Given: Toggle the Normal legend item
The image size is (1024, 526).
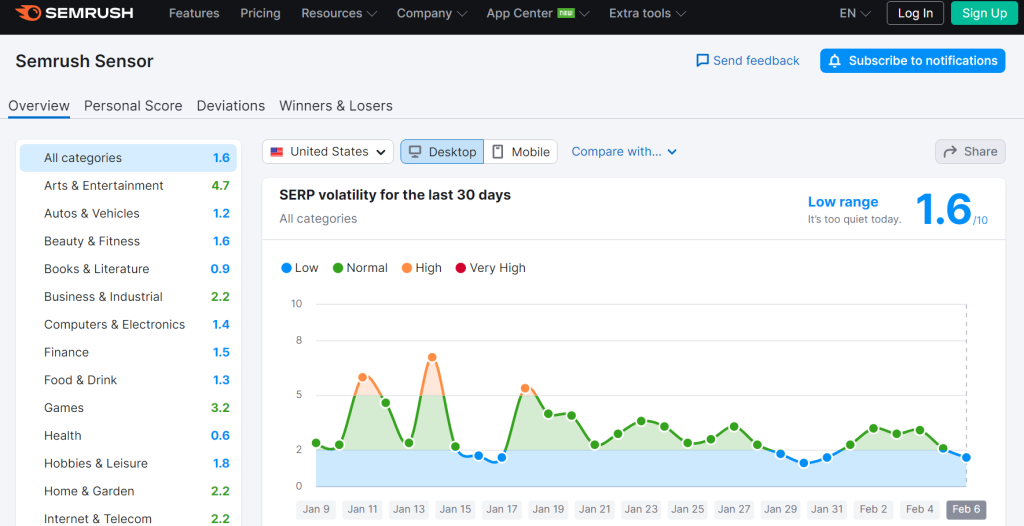Looking at the screenshot, I should click(360, 268).
